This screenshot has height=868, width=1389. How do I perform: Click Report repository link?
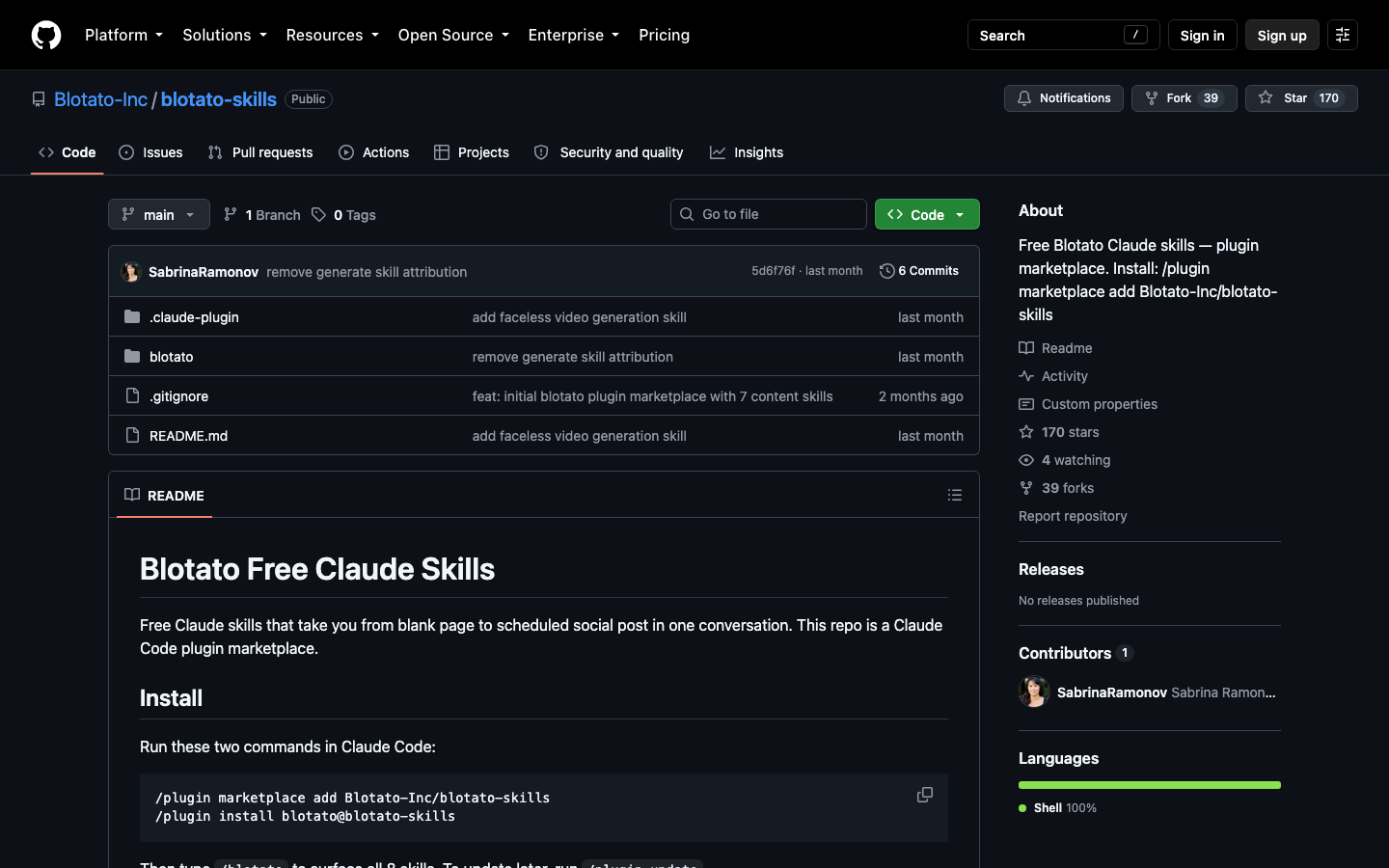(x=1073, y=516)
